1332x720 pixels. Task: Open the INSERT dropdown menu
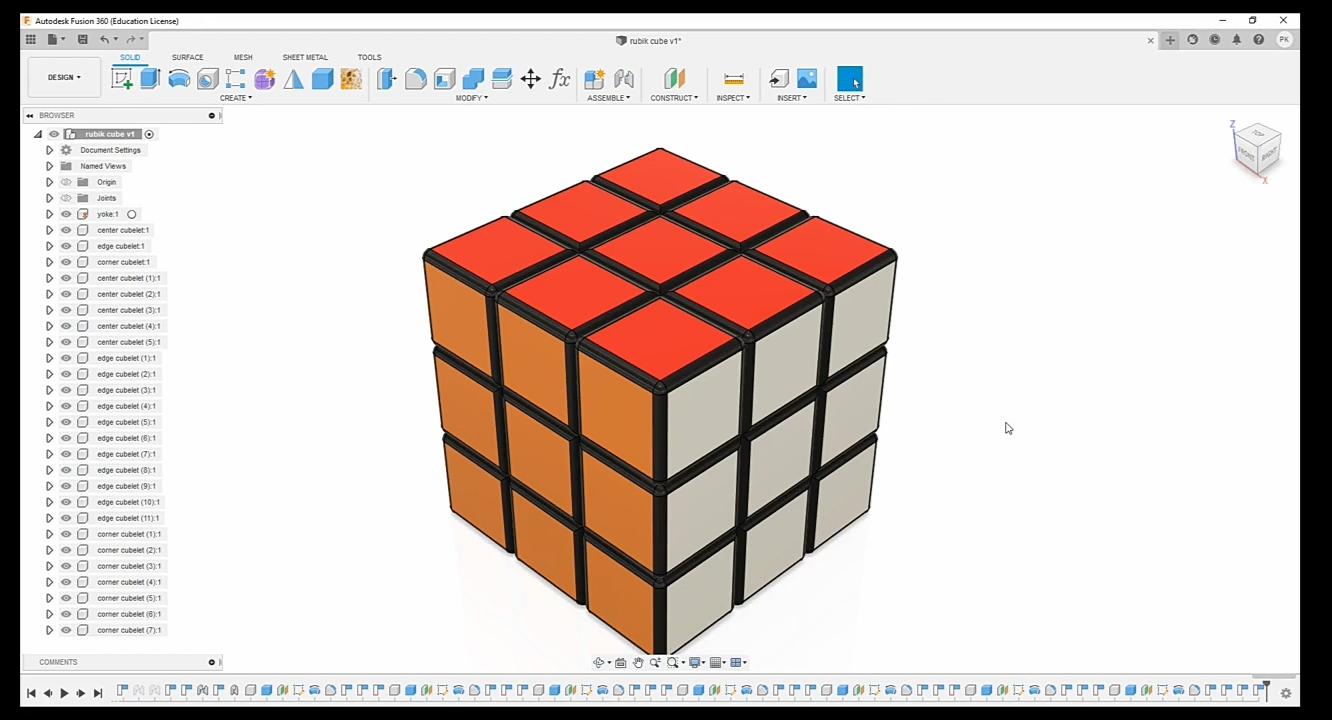point(791,98)
